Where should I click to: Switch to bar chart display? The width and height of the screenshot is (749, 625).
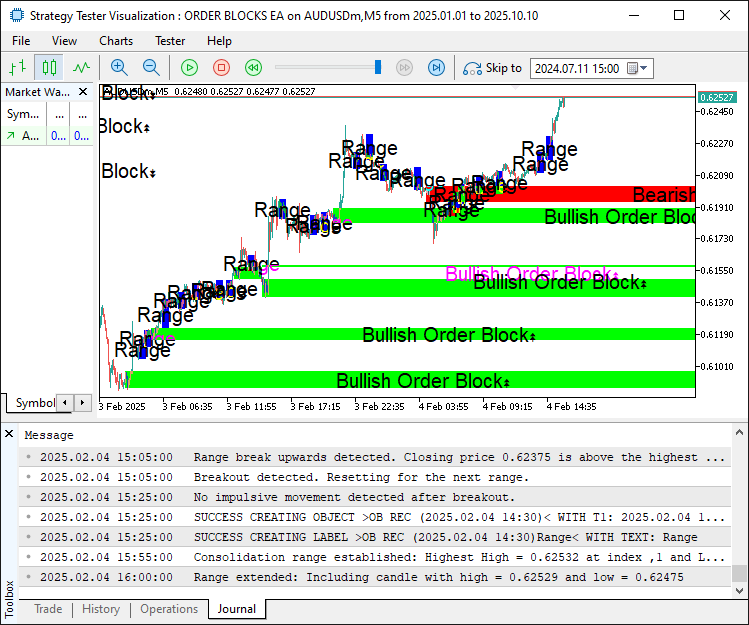pyautogui.click(x=17, y=68)
